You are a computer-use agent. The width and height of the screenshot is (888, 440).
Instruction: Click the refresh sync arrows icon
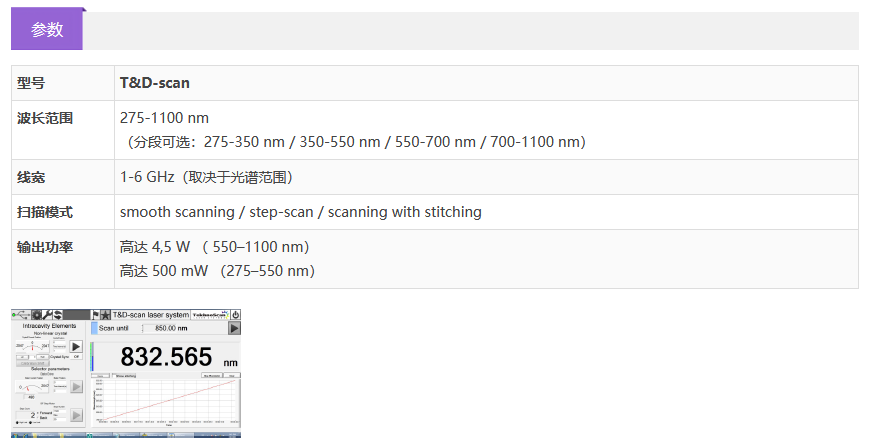(x=58, y=314)
